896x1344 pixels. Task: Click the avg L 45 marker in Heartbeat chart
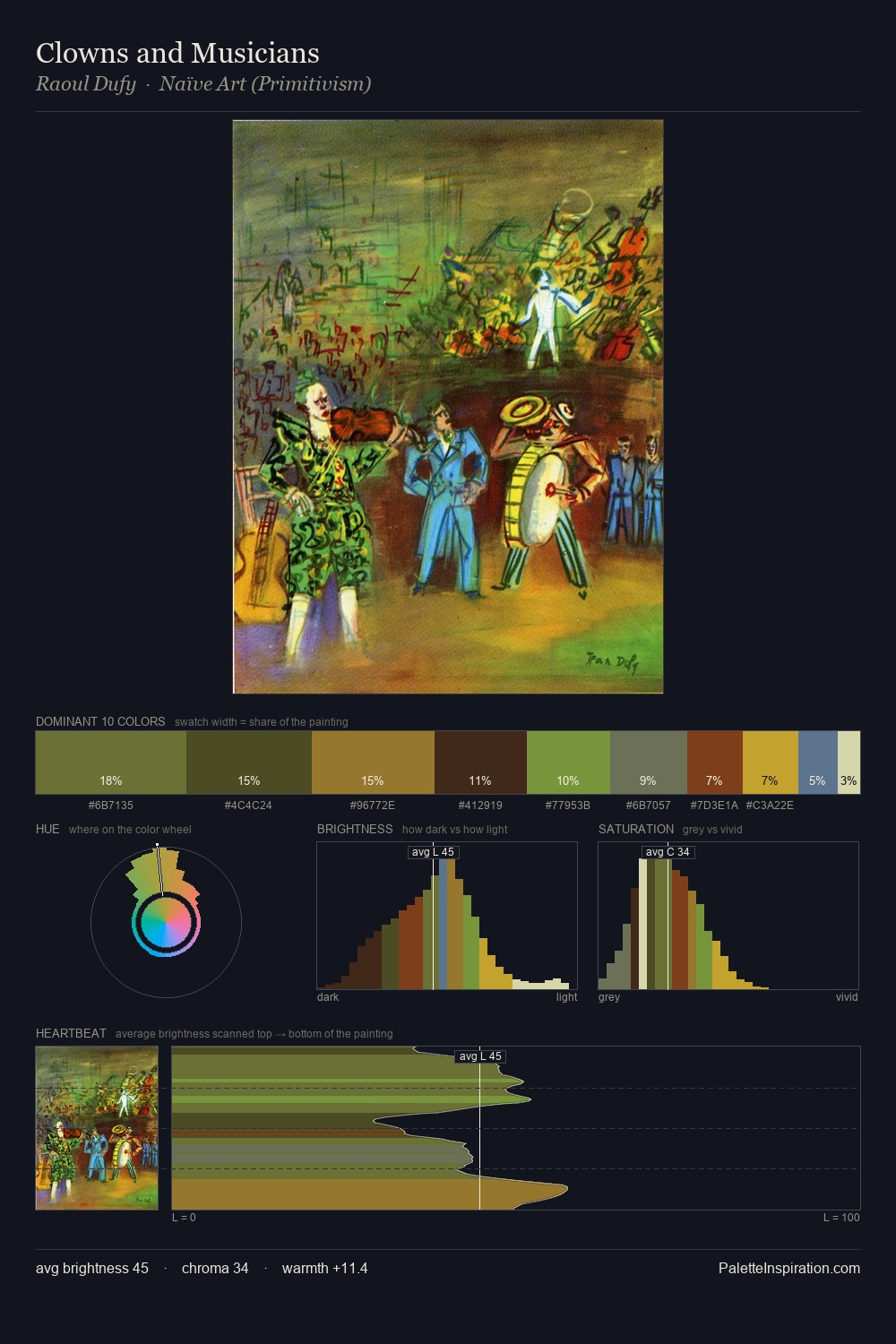[480, 1056]
